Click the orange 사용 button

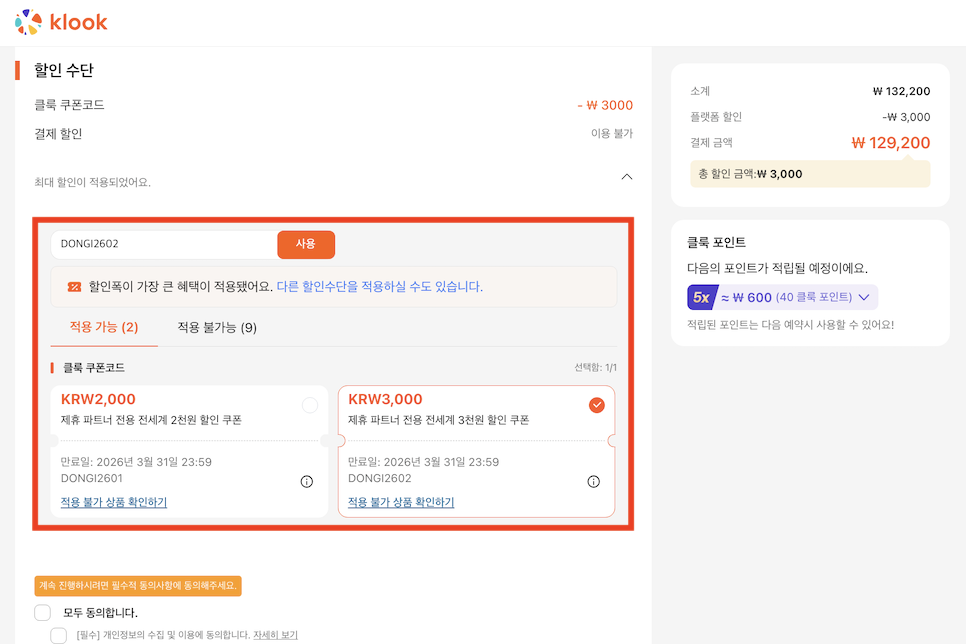click(306, 244)
